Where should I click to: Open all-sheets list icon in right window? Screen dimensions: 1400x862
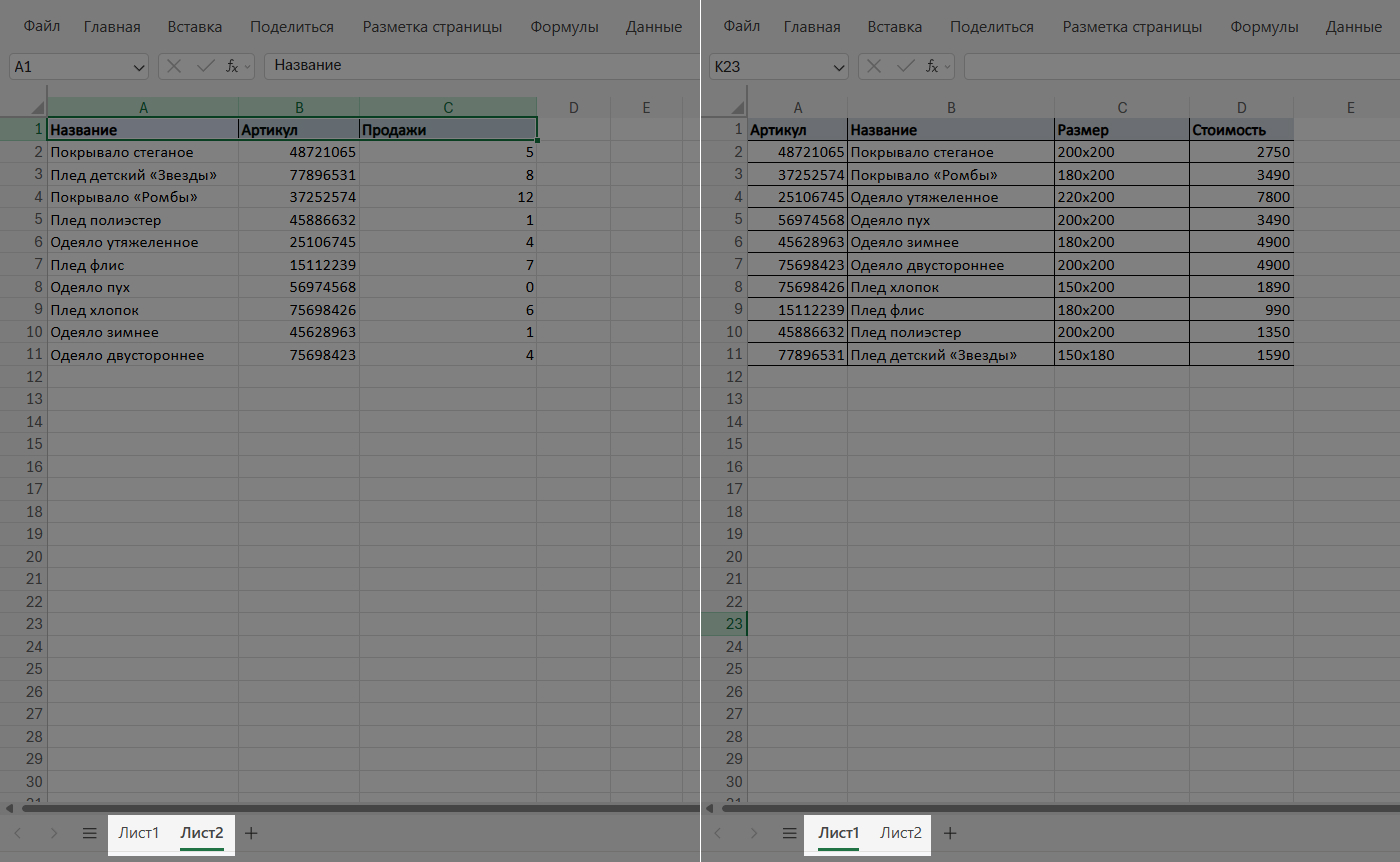pyautogui.click(x=789, y=833)
